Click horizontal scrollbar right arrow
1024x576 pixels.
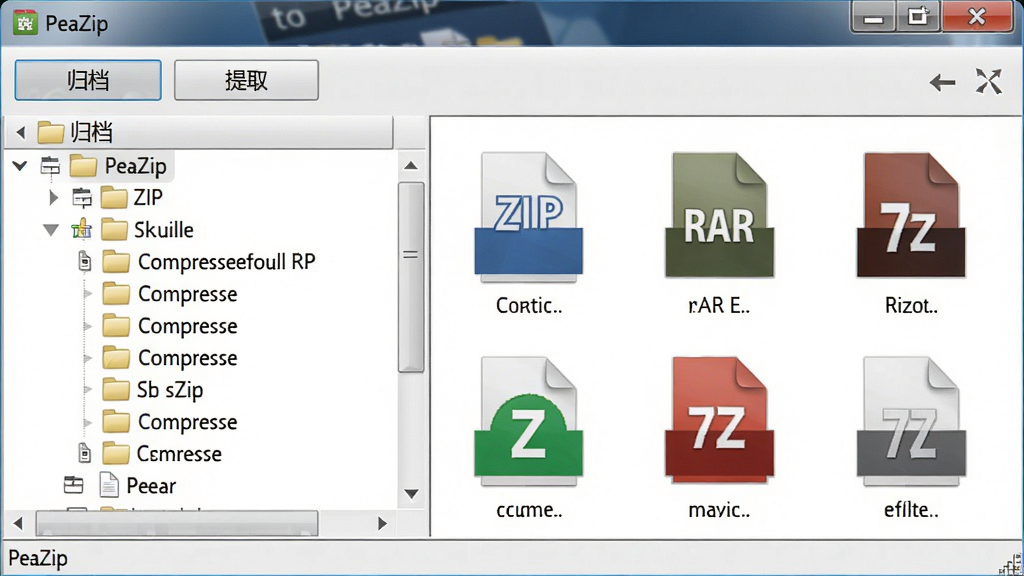pyautogui.click(x=383, y=523)
